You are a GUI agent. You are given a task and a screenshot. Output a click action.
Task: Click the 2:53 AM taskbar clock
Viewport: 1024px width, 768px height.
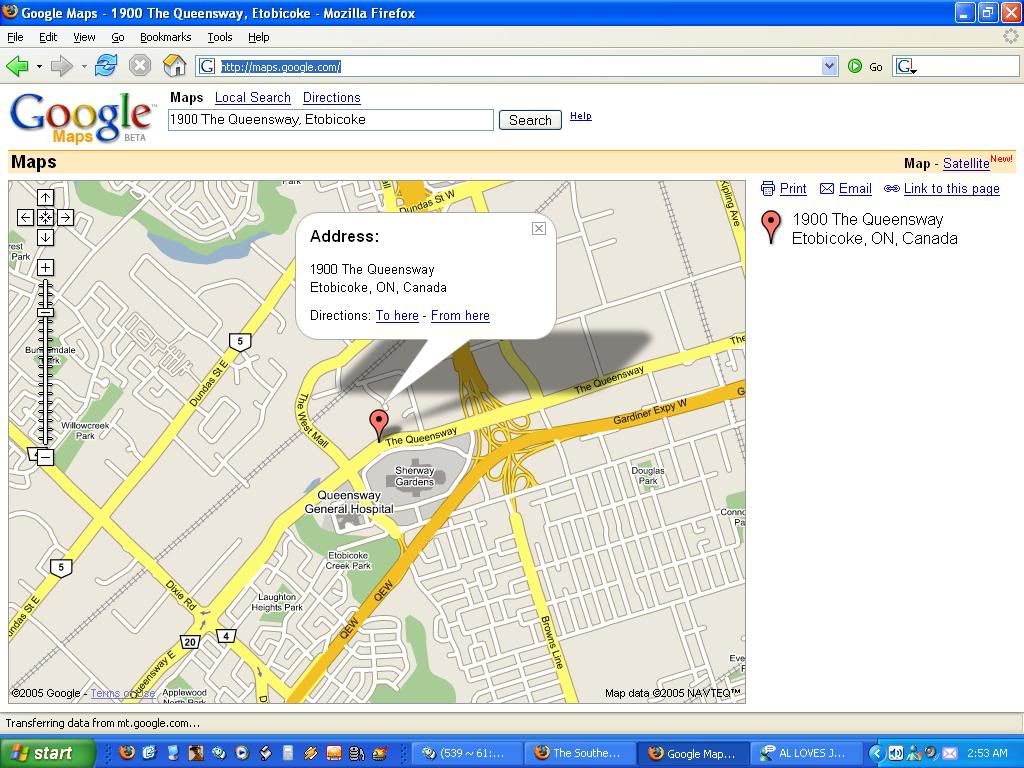(987, 753)
